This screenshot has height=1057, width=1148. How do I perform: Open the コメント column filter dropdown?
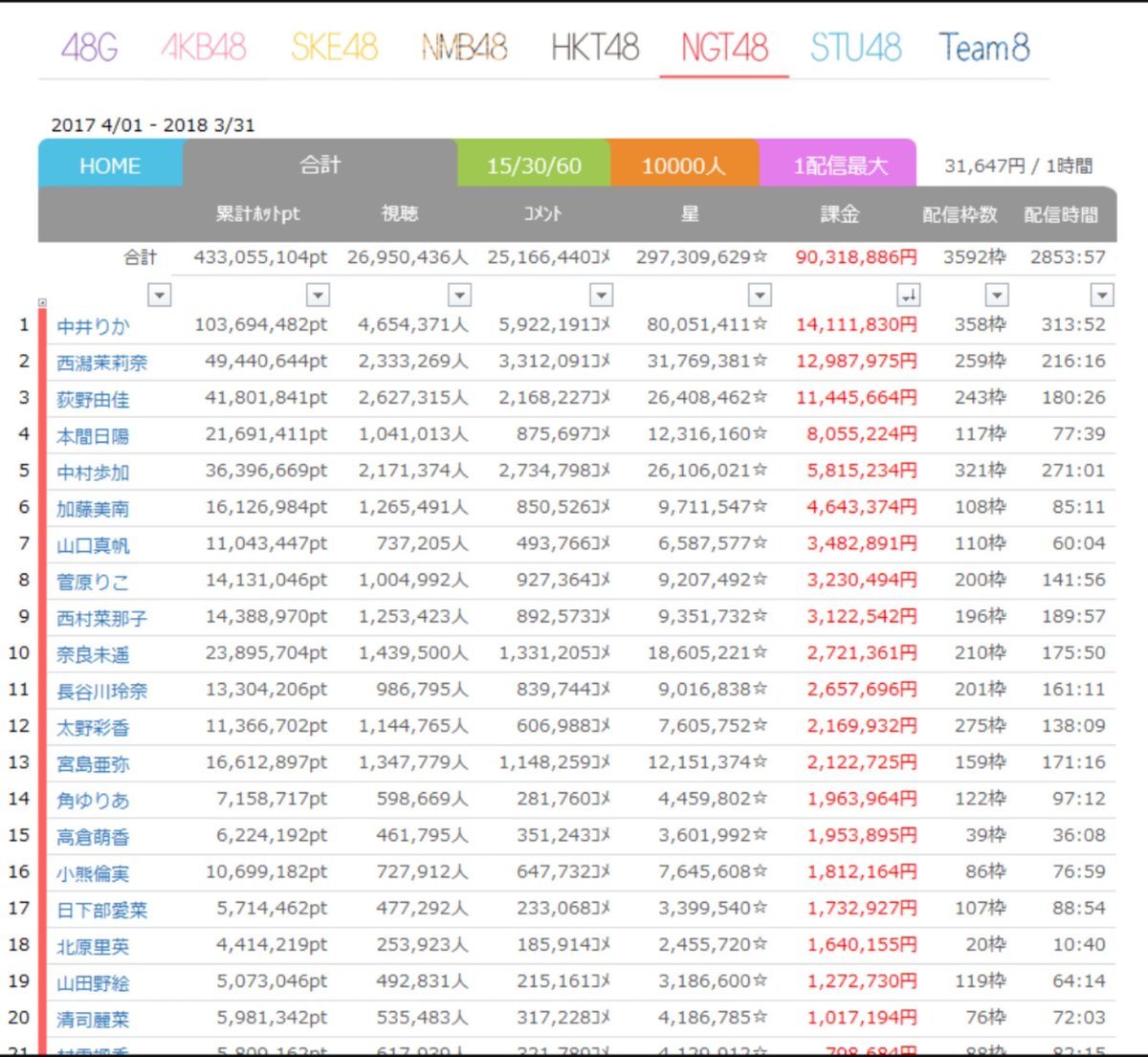[x=601, y=295]
